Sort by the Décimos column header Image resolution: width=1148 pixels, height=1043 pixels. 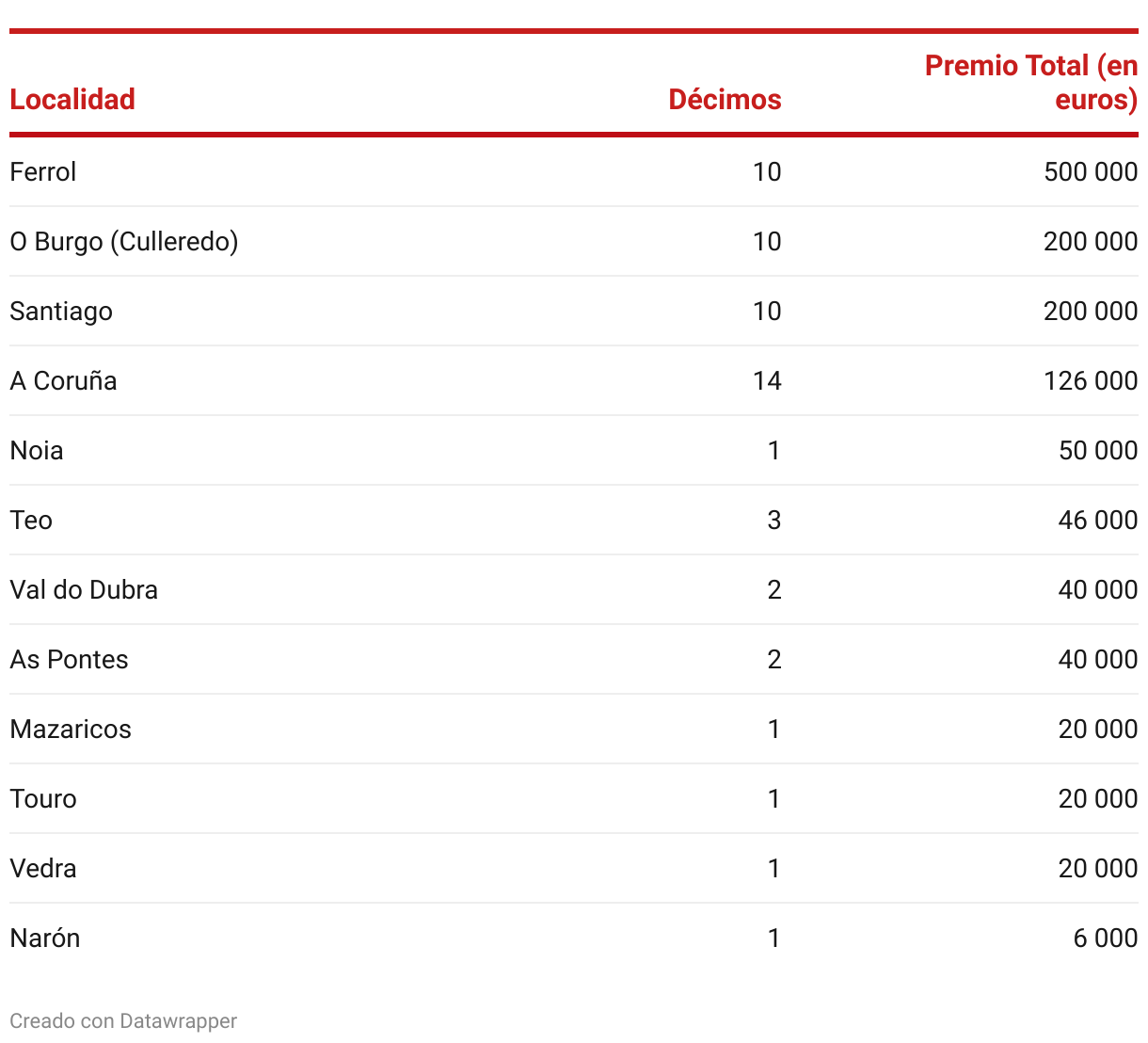(725, 99)
